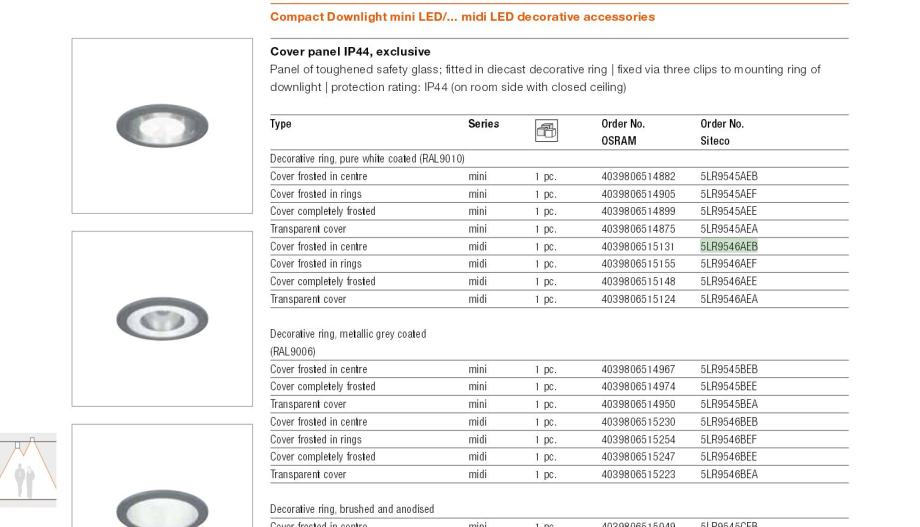Click the 'Type' column header
The height and width of the screenshot is (527, 920).
click(280, 124)
